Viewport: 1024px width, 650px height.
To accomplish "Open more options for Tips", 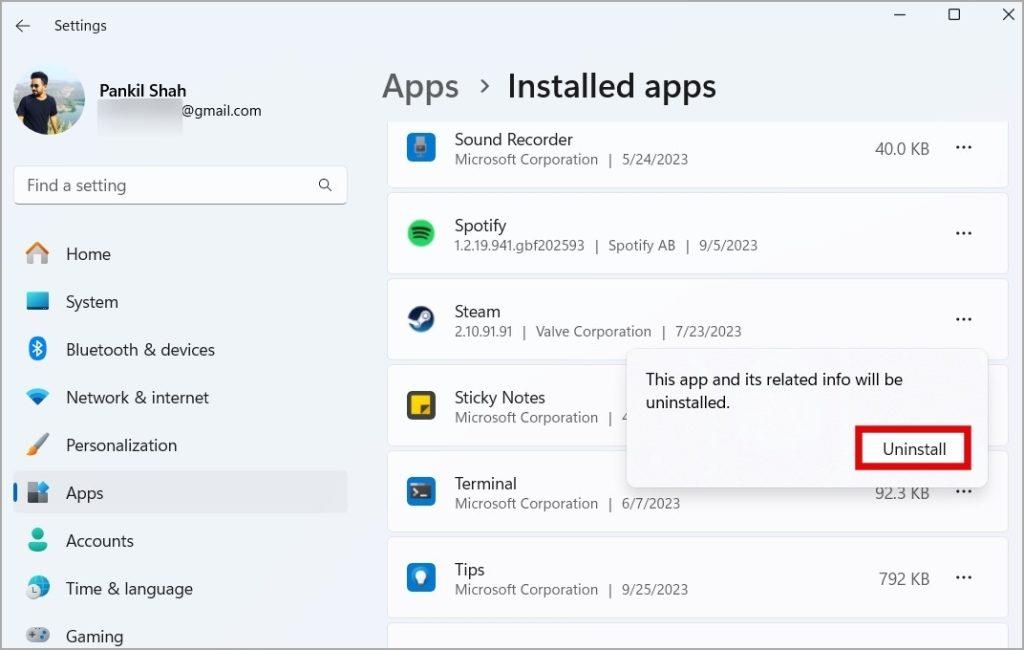I will tap(963, 577).
